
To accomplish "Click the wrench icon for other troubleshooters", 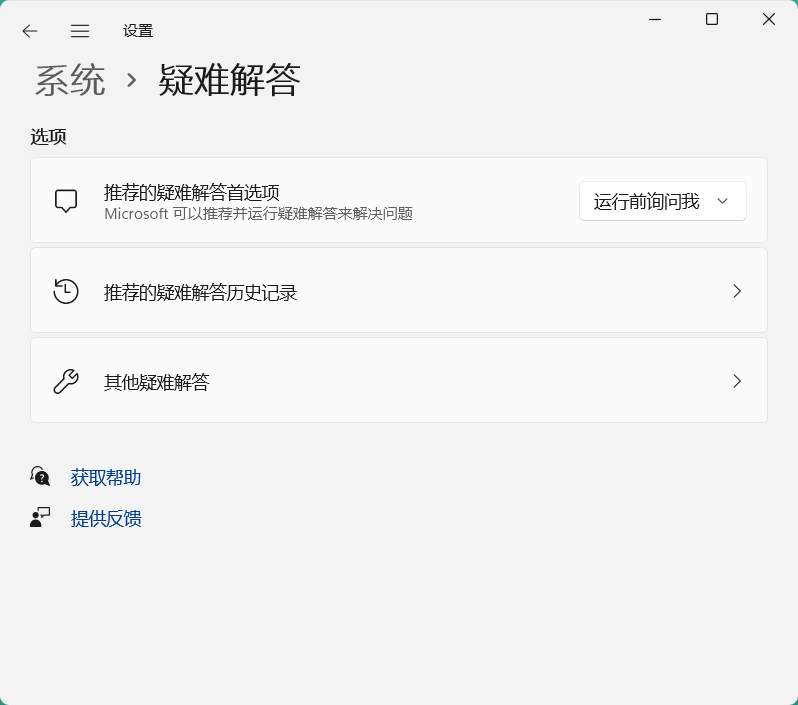I will point(66,381).
